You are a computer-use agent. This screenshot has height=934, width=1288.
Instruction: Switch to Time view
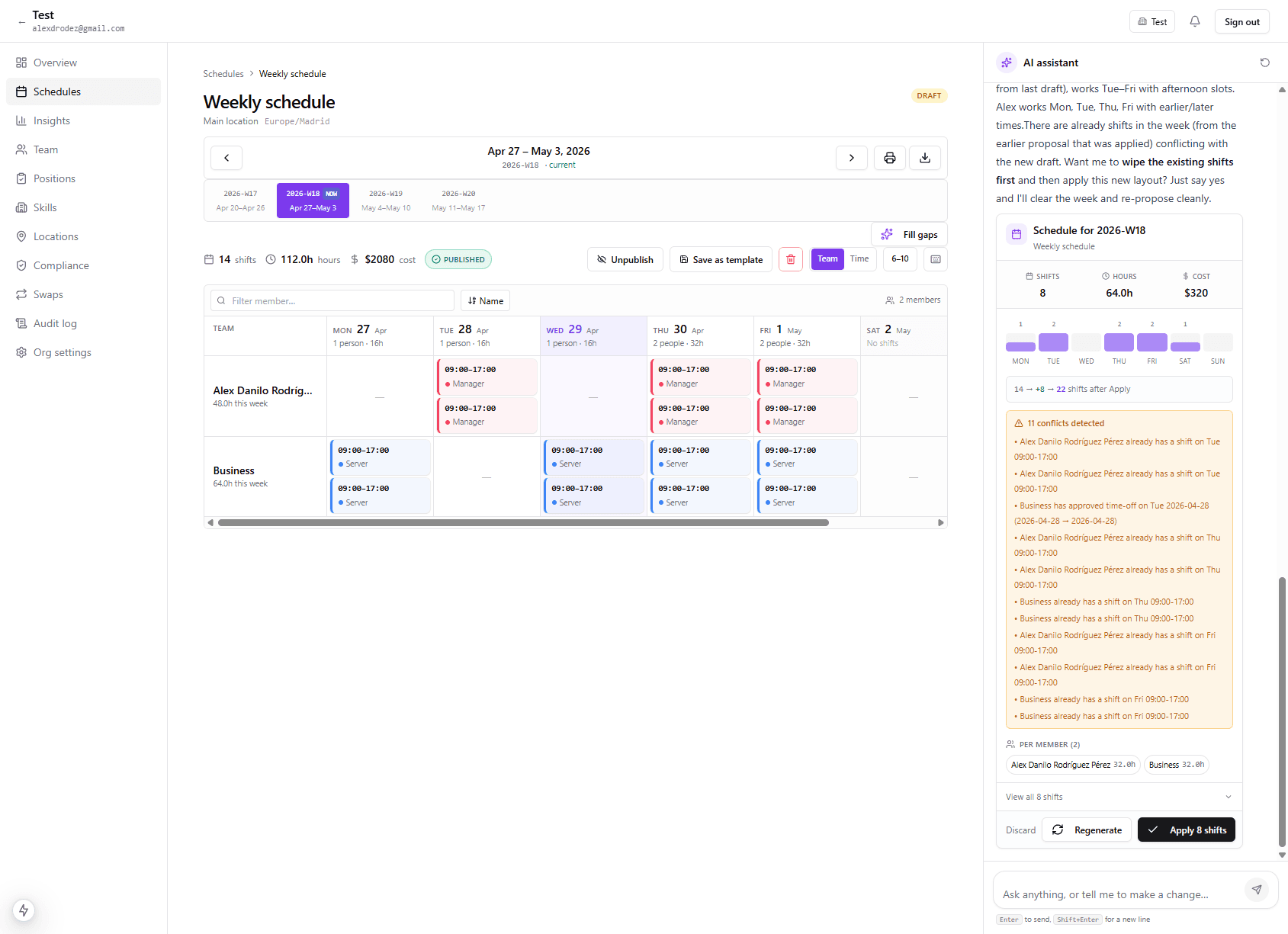coord(859,259)
